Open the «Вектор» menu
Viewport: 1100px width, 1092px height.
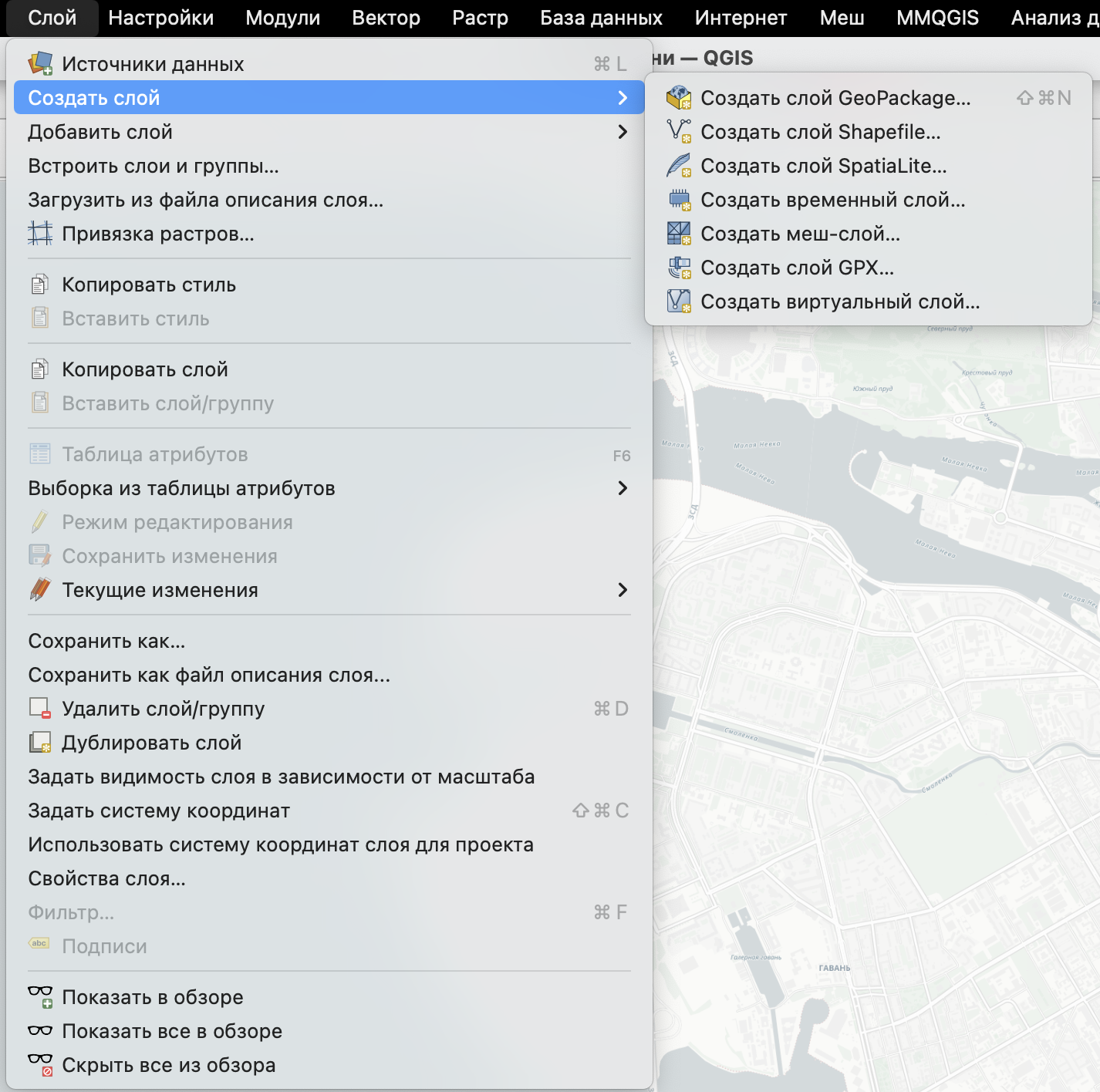[x=386, y=18]
